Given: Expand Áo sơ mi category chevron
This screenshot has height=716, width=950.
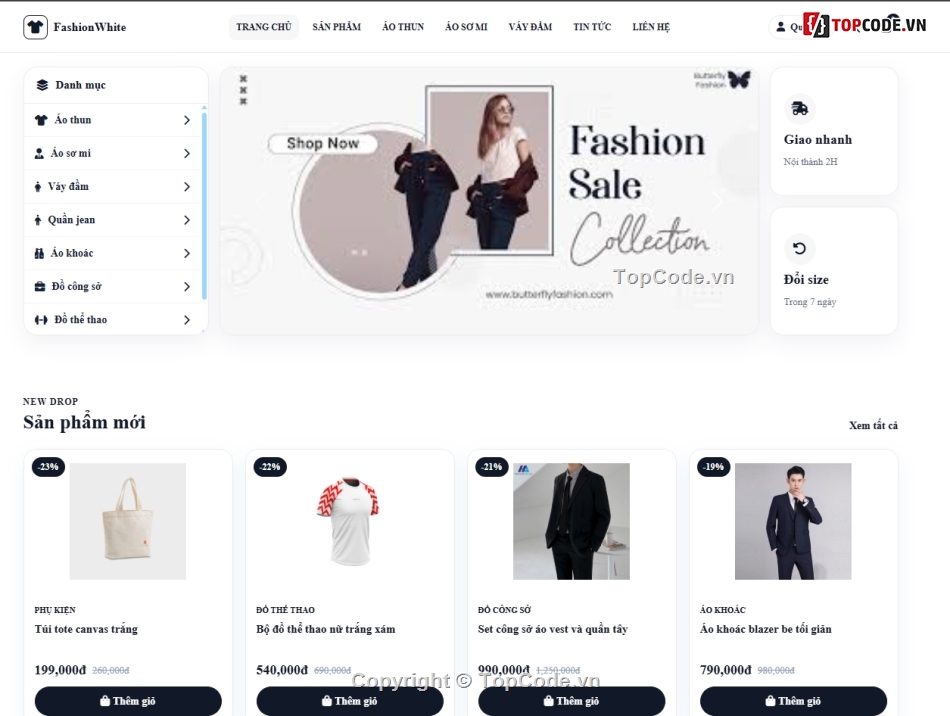Looking at the screenshot, I should click(x=187, y=153).
